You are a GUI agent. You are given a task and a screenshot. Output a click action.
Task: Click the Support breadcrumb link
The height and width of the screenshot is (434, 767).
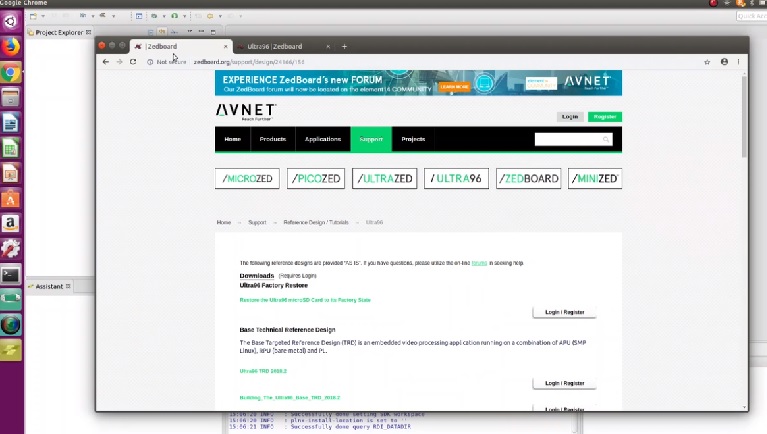tap(257, 222)
